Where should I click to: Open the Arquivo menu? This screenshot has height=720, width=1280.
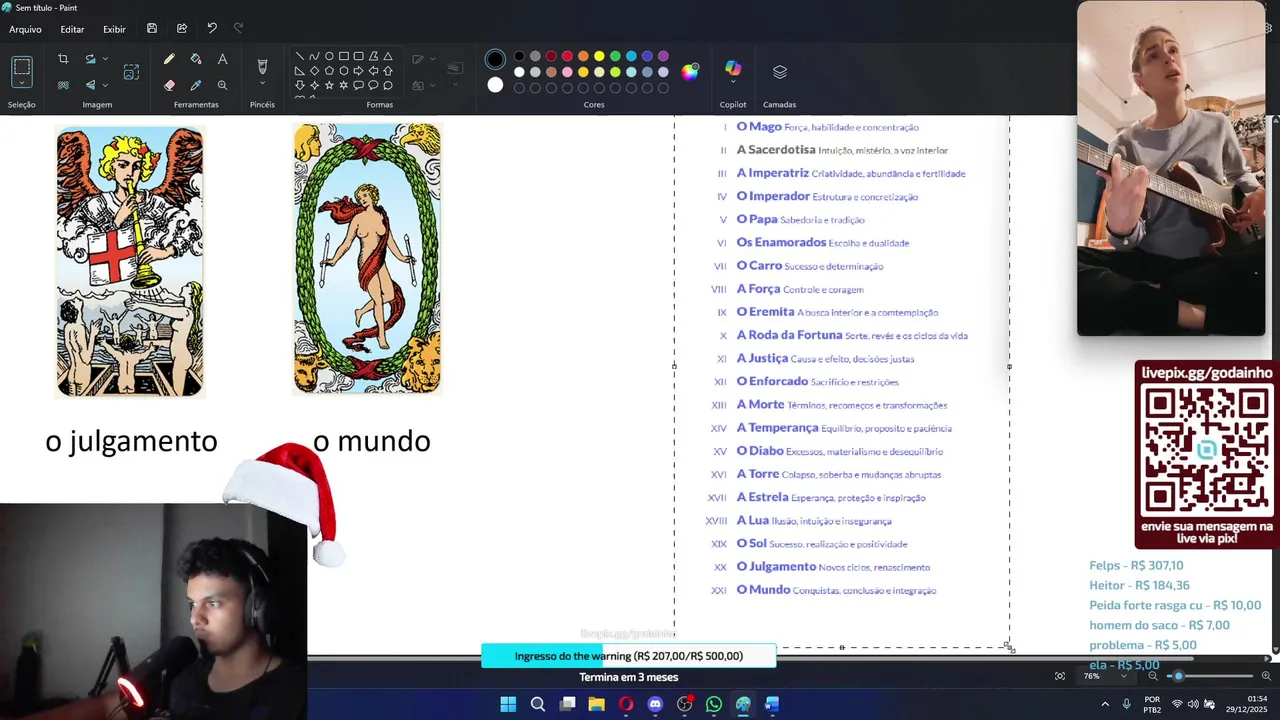point(25,29)
